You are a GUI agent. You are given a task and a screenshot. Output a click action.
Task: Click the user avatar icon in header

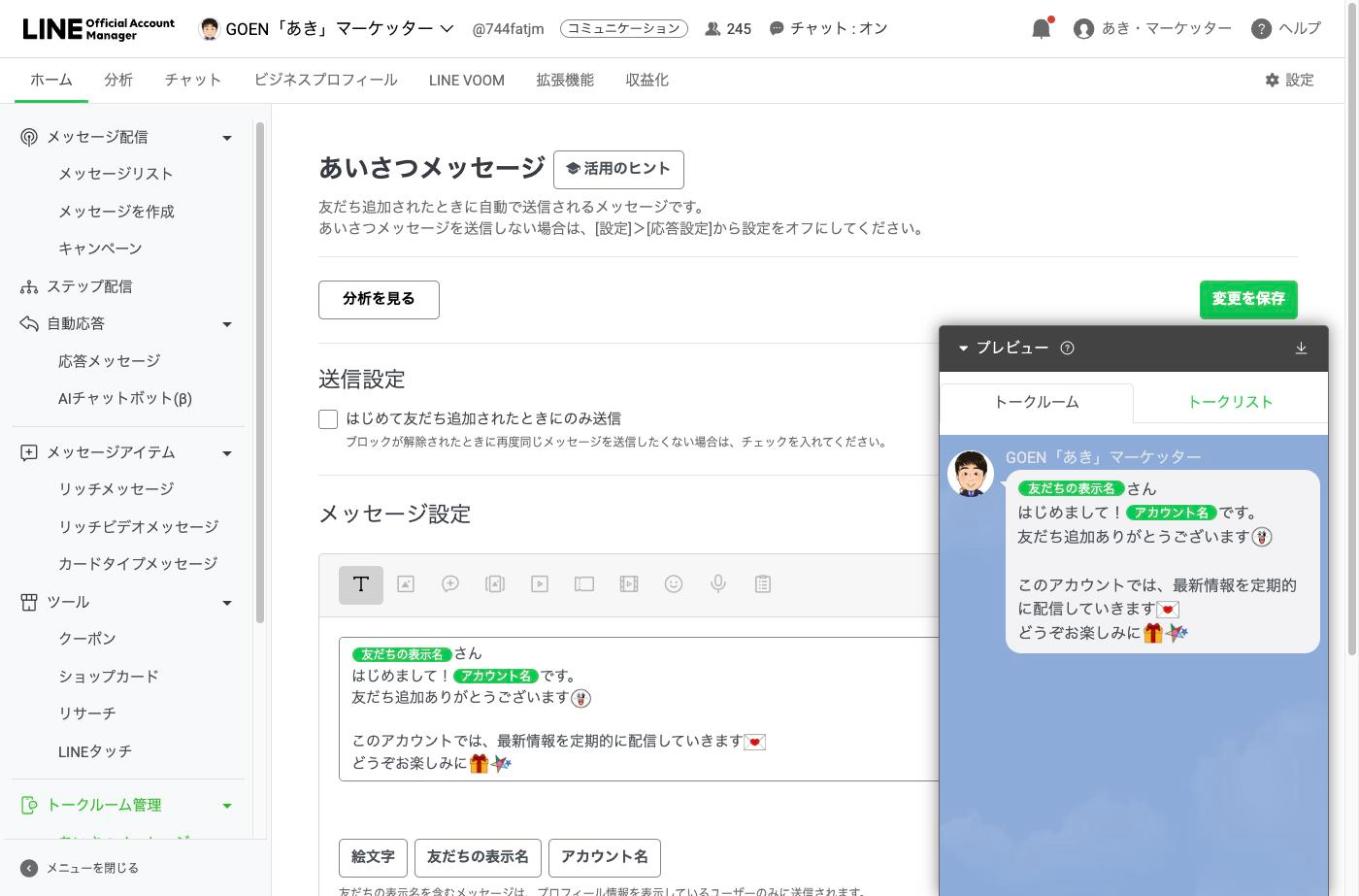[x=1084, y=29]
